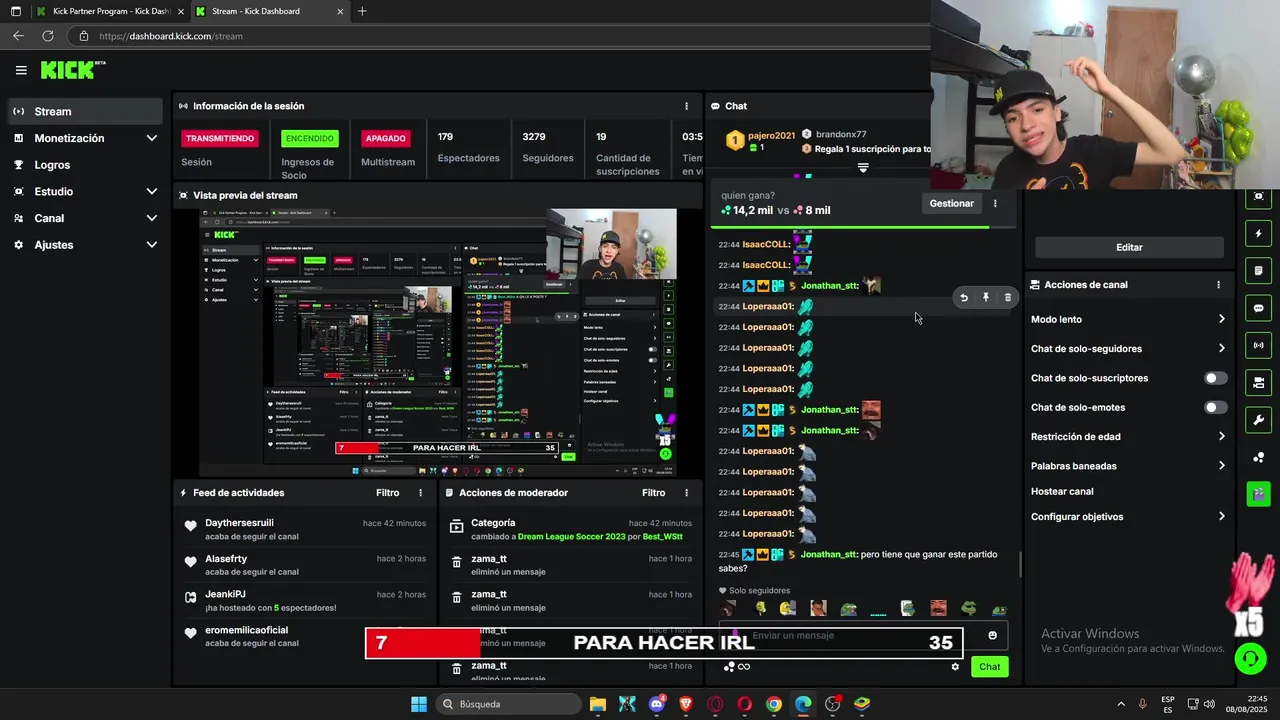Screen dimensions: 1280x720
Task: Open File Explorer from the taskbar
Action: (597, 704)
